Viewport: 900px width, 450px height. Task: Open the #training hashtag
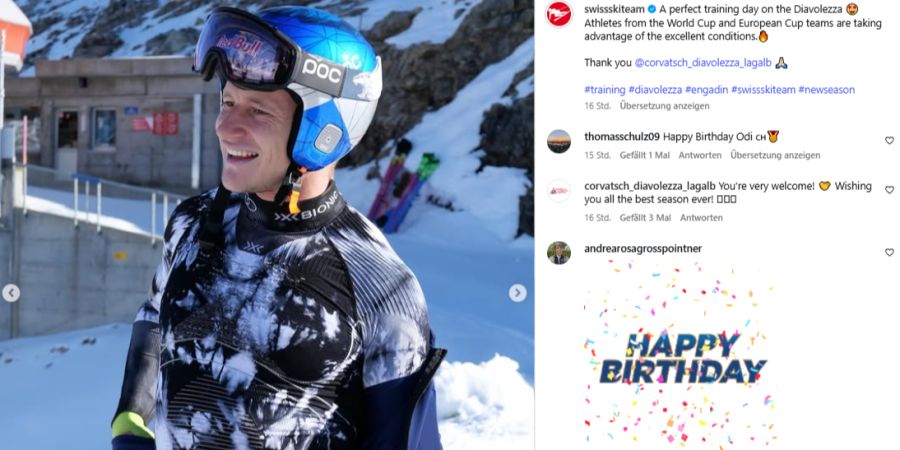(605, 90)
